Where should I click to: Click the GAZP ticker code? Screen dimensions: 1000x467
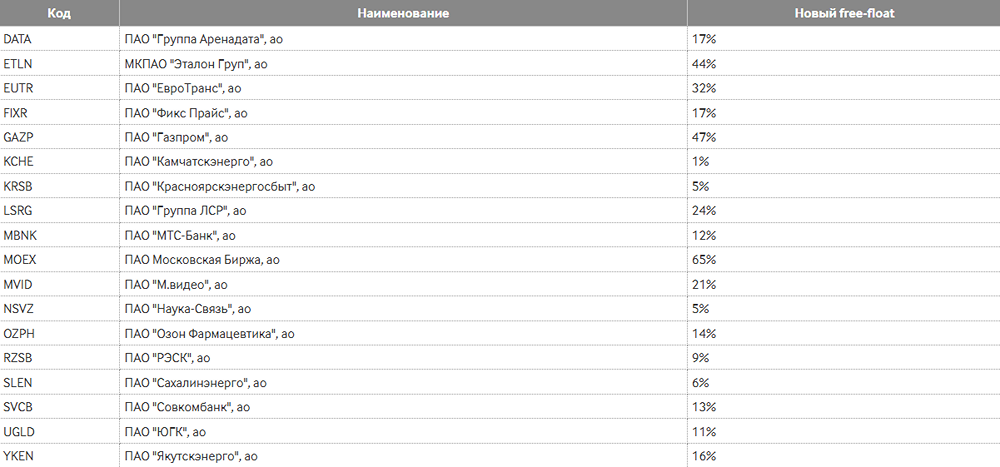19,137
